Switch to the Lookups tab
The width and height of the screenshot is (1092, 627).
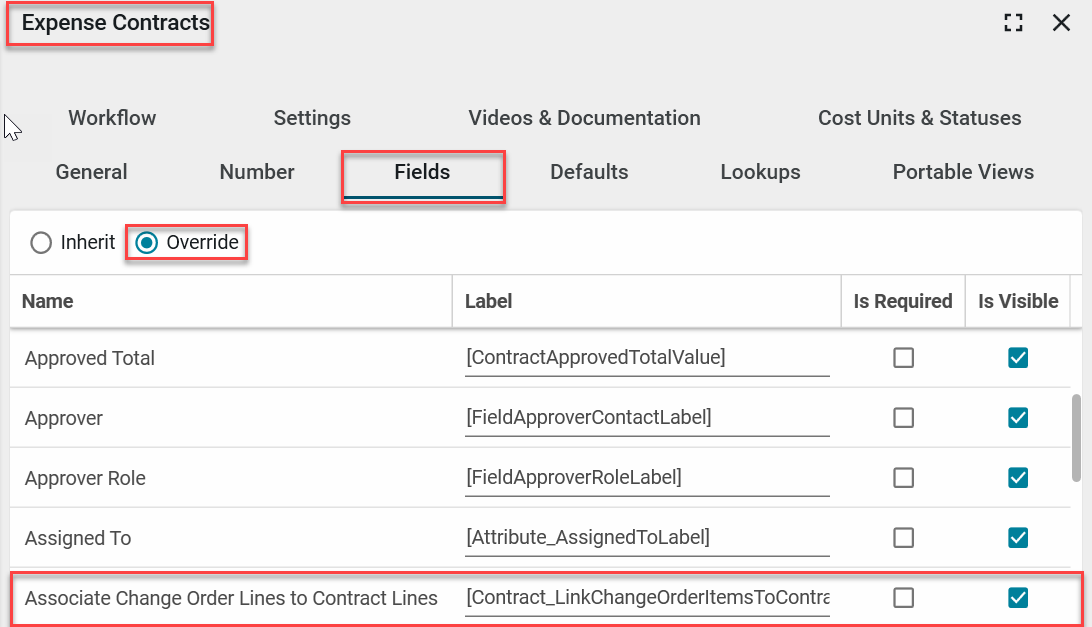click(x=760, y=172)
